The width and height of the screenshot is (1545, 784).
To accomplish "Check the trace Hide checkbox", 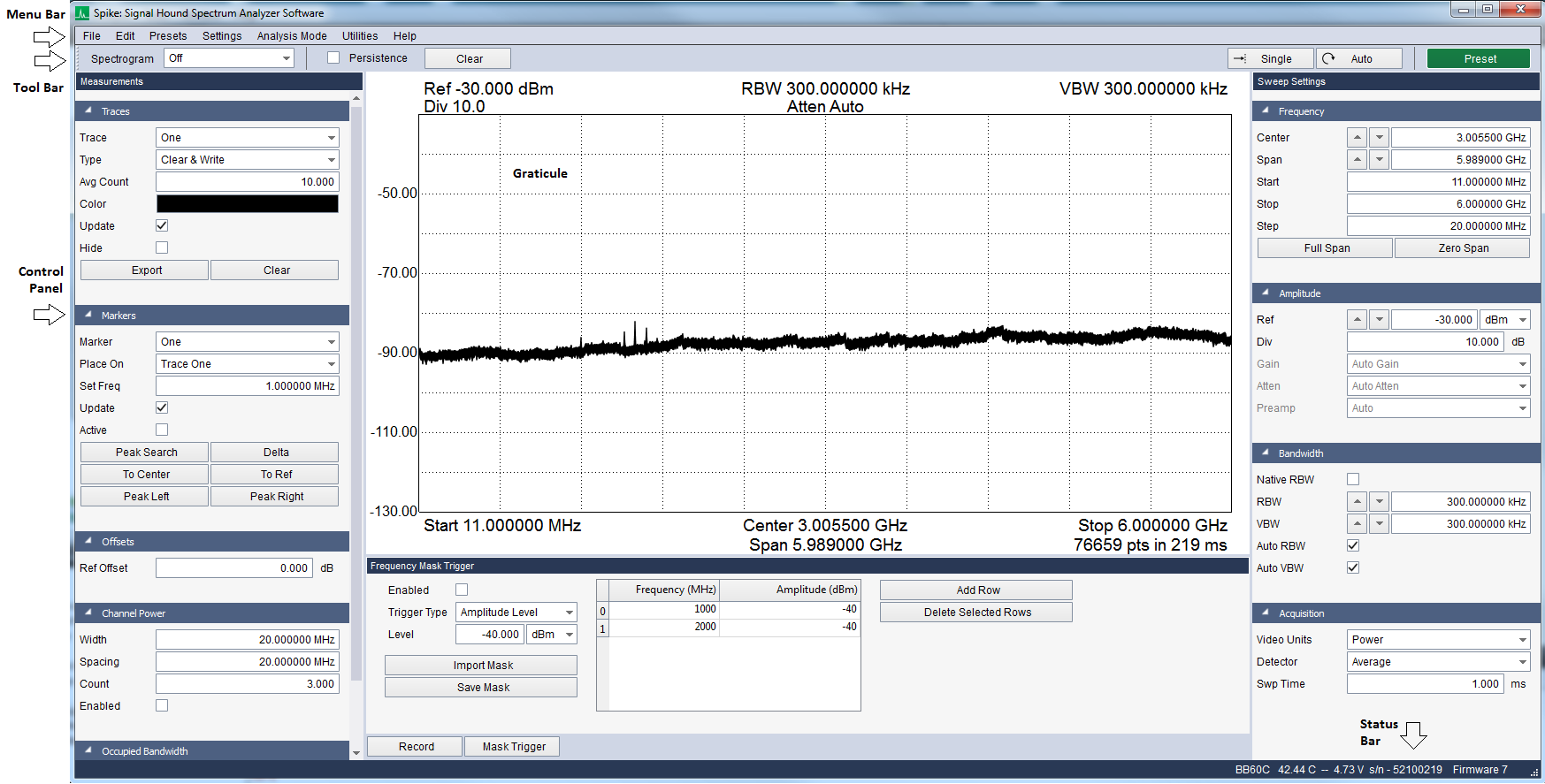I will coord(162,248).
